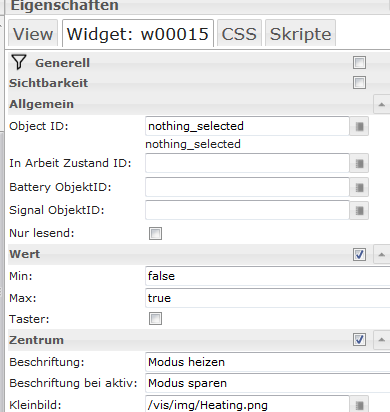Screen dimensions: 390x412
Task: Click the filter funnel icon beside Generell
Action: coord(19,62)
